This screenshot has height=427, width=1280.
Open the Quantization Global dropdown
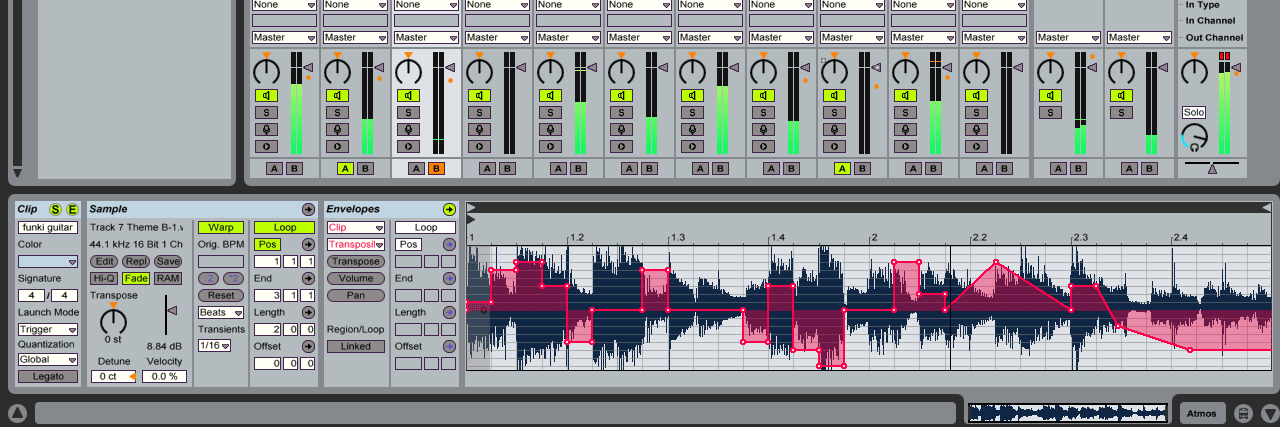click(x=48, y=359)
